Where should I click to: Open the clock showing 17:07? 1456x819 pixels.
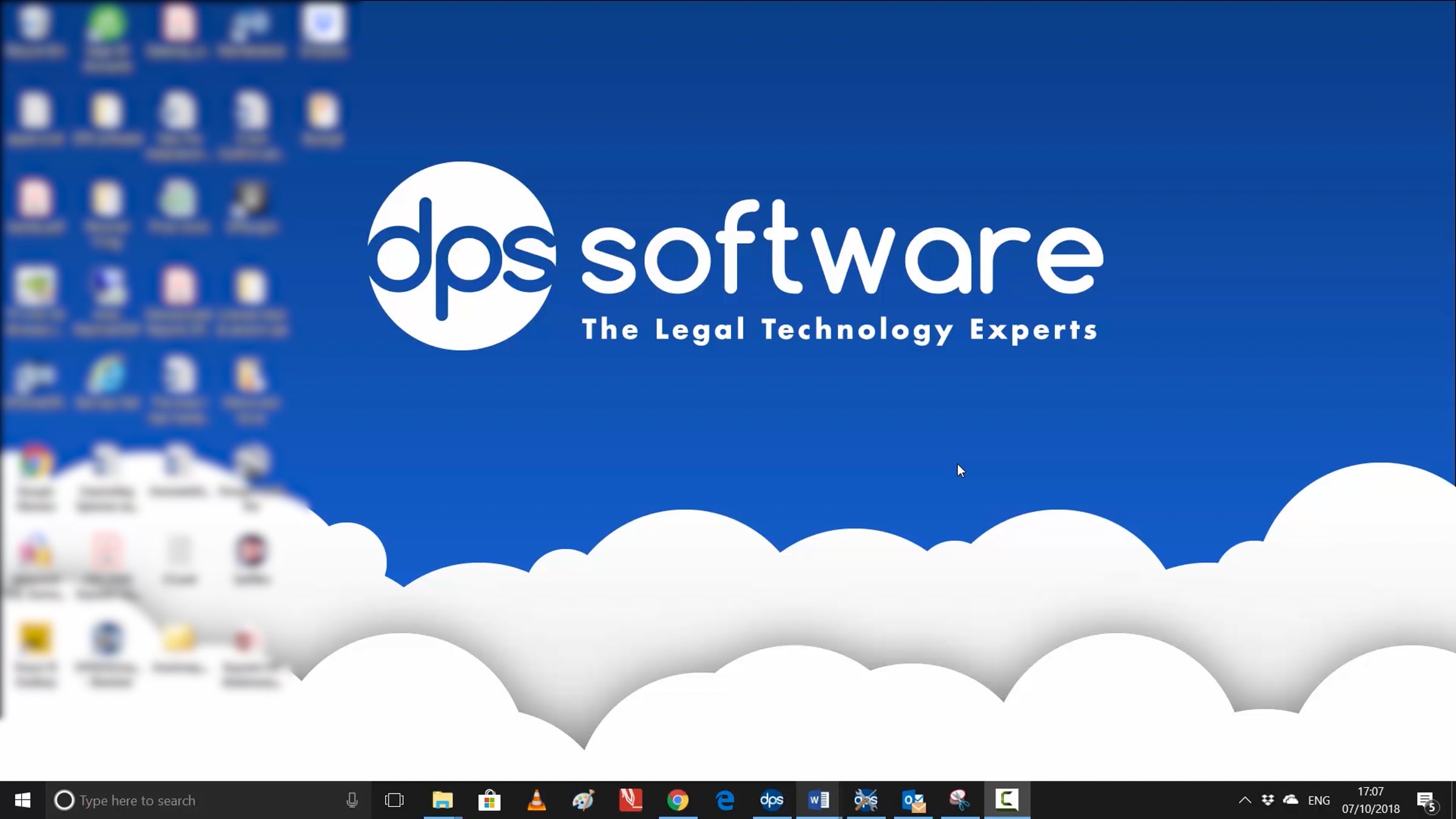point(1371,800)
